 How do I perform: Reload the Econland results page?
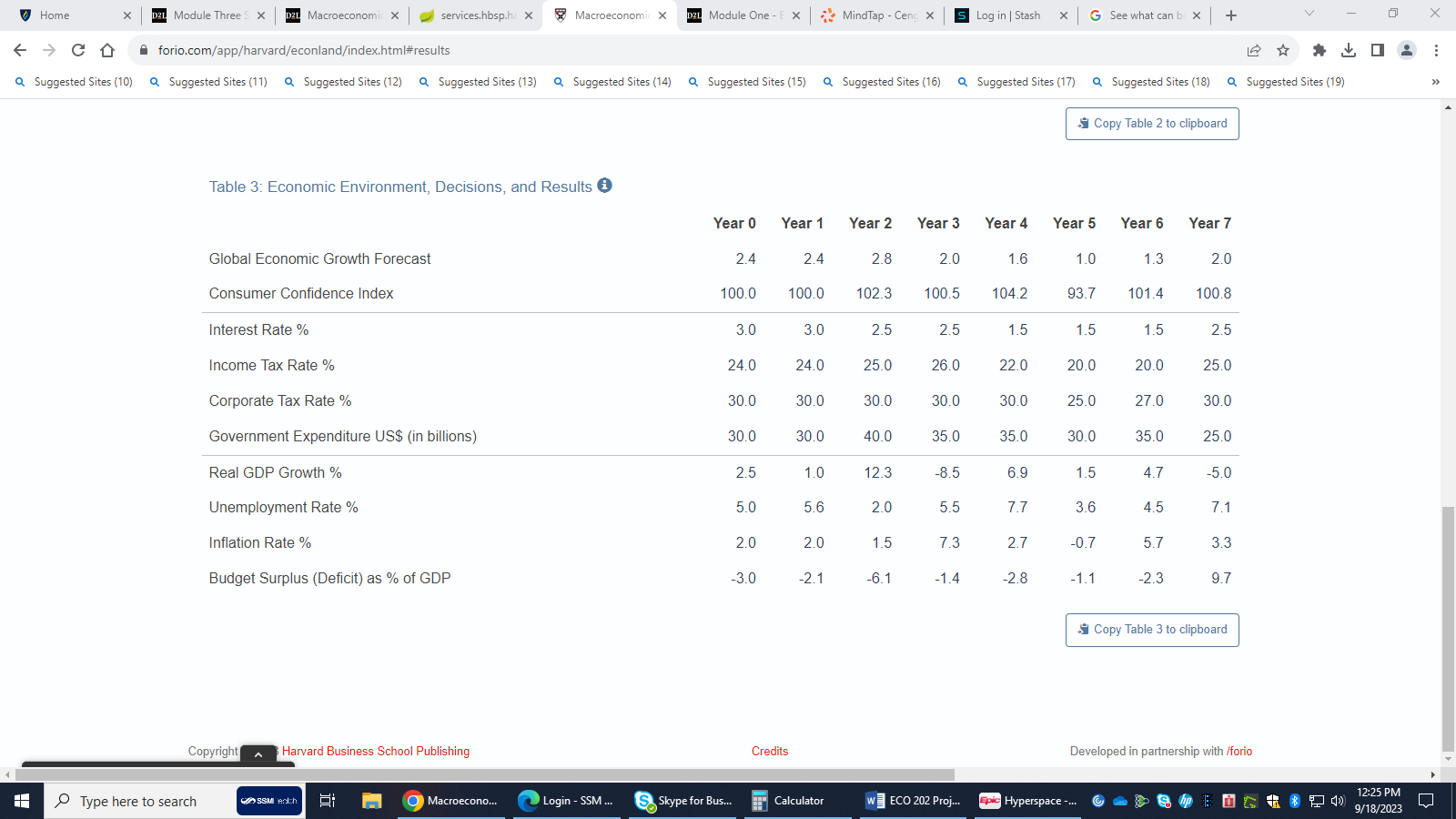76,51
